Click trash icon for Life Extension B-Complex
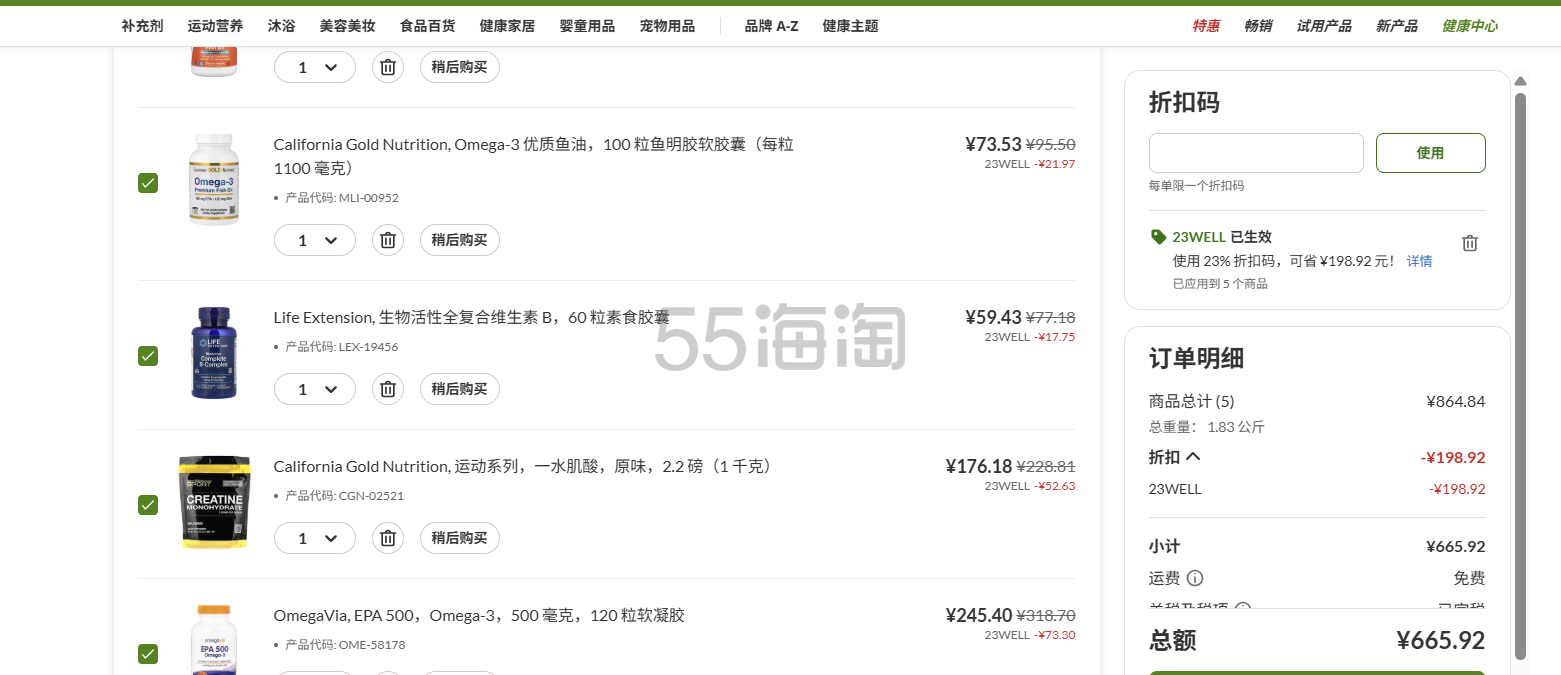The width and height of the screenshot is (1561, 675). (x=388, y=389)
